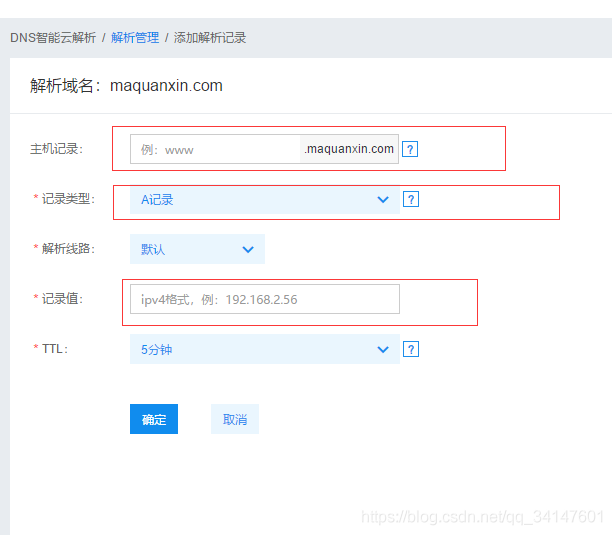Click chevron arrow in the 记录类型 dropdown
612x535 pixels.
[382, 199]
